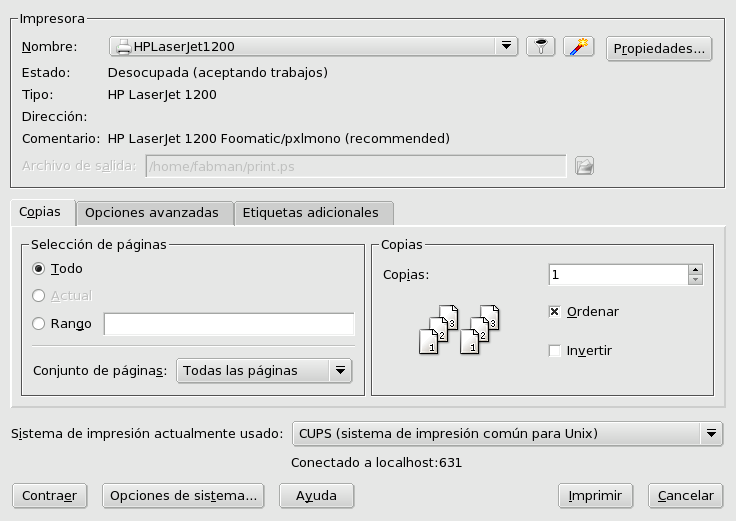736x521 pixels.
Task: Click the output file browse folder icon
Action: click(x=584, y=166)
